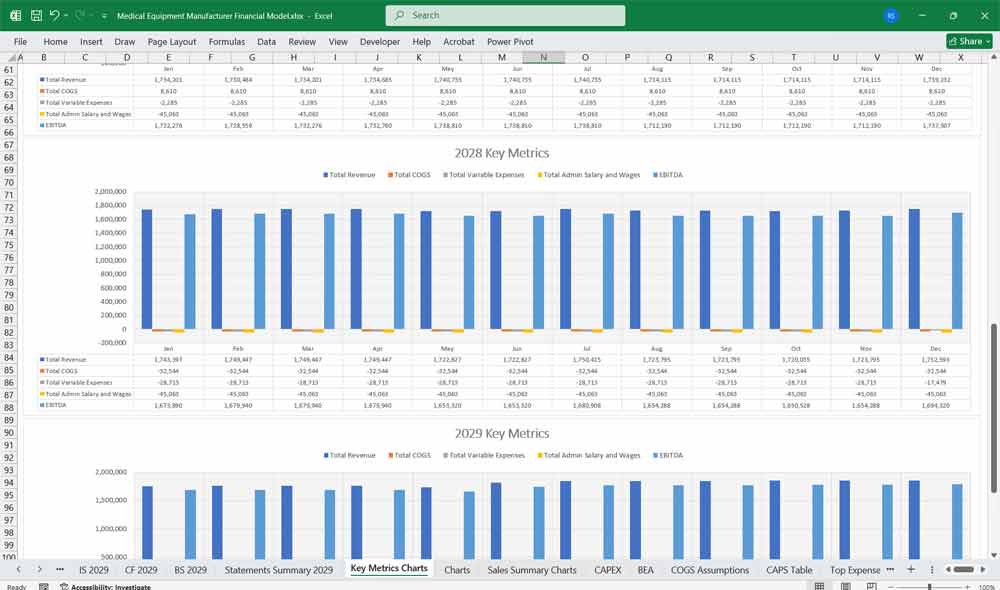Click the Undo arrow icon
1000x590 pixels.
coord(54,16)
